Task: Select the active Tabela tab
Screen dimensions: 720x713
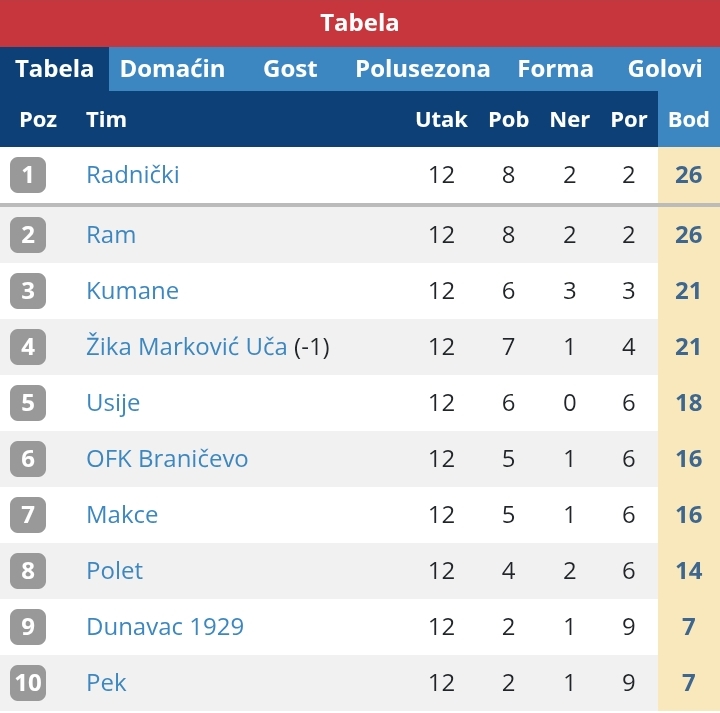Action: [x=54, y=69]
